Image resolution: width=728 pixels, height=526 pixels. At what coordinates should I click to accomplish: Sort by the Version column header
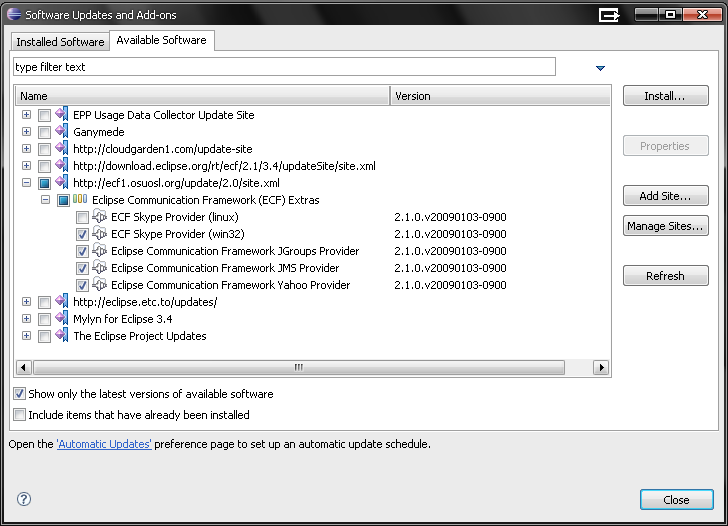(500, 96)
